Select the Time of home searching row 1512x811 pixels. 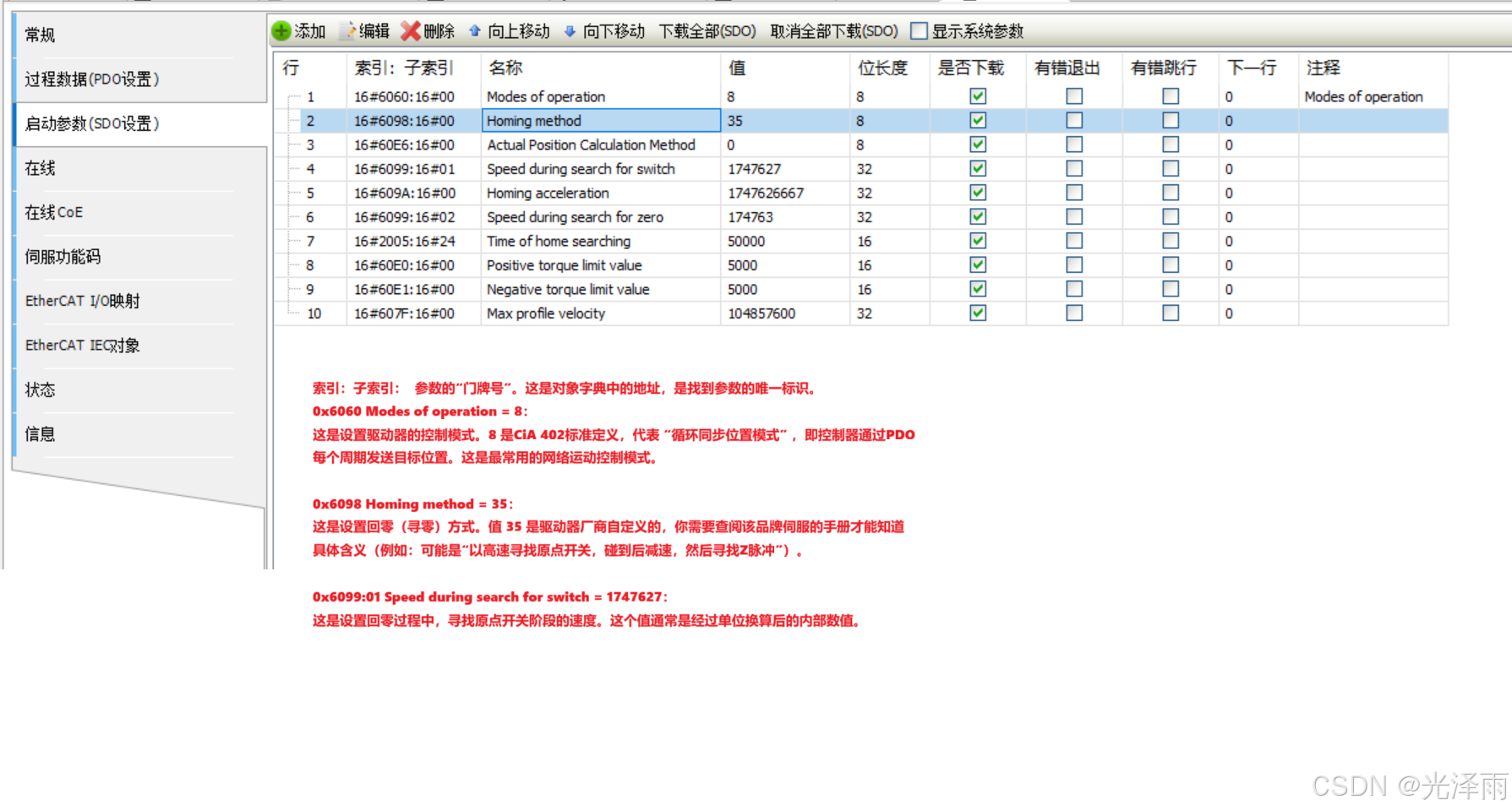pos(558,241)
